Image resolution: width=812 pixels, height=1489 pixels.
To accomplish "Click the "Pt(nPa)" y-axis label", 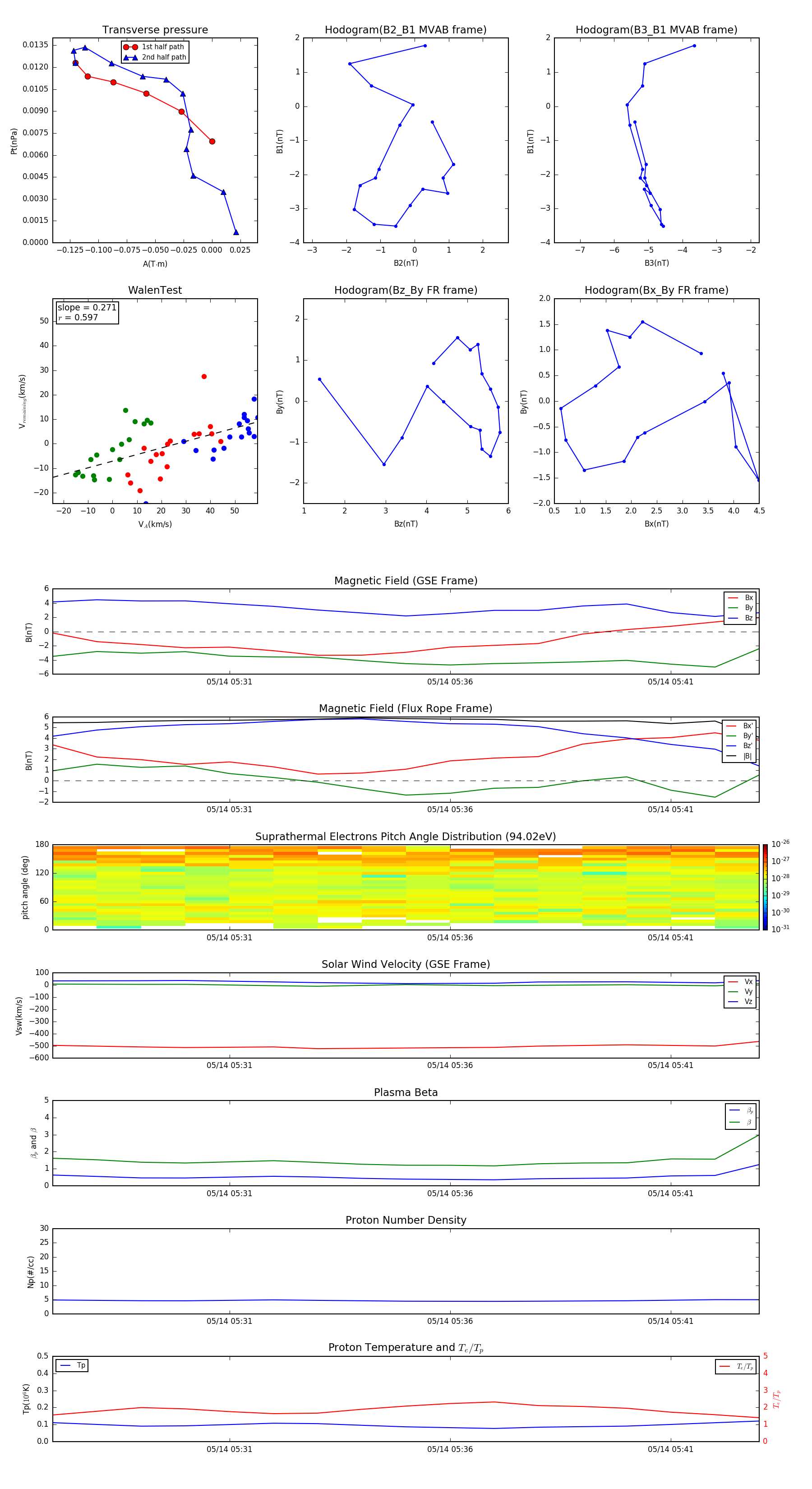I will (14, 141).
